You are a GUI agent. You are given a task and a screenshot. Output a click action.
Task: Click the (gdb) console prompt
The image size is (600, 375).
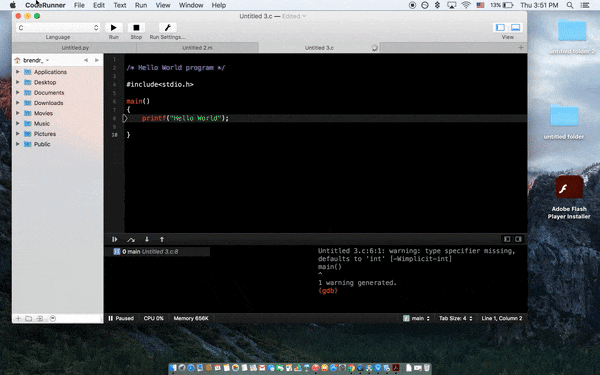[x=328, y=291]
